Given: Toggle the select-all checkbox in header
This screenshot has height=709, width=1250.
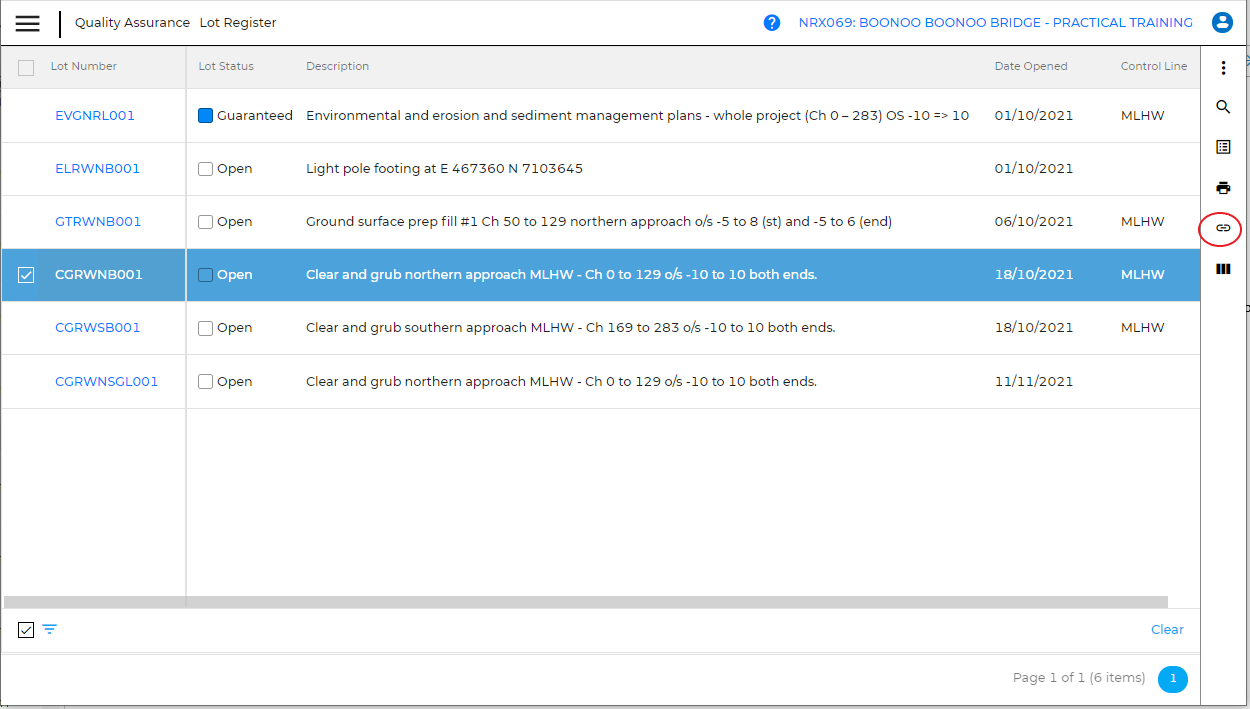Looking at the screenshot, I should (x=26, y=68).
